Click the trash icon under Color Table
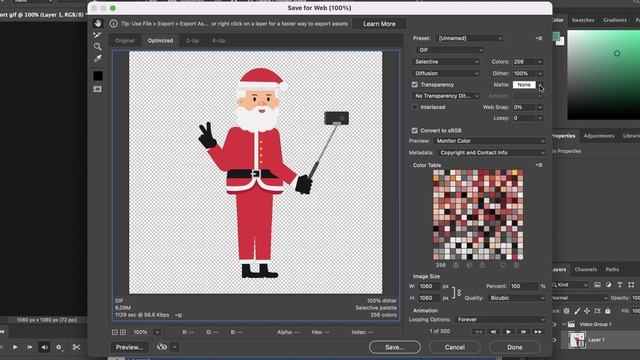Viewport: 640px width, 360px height. [516, 265]
